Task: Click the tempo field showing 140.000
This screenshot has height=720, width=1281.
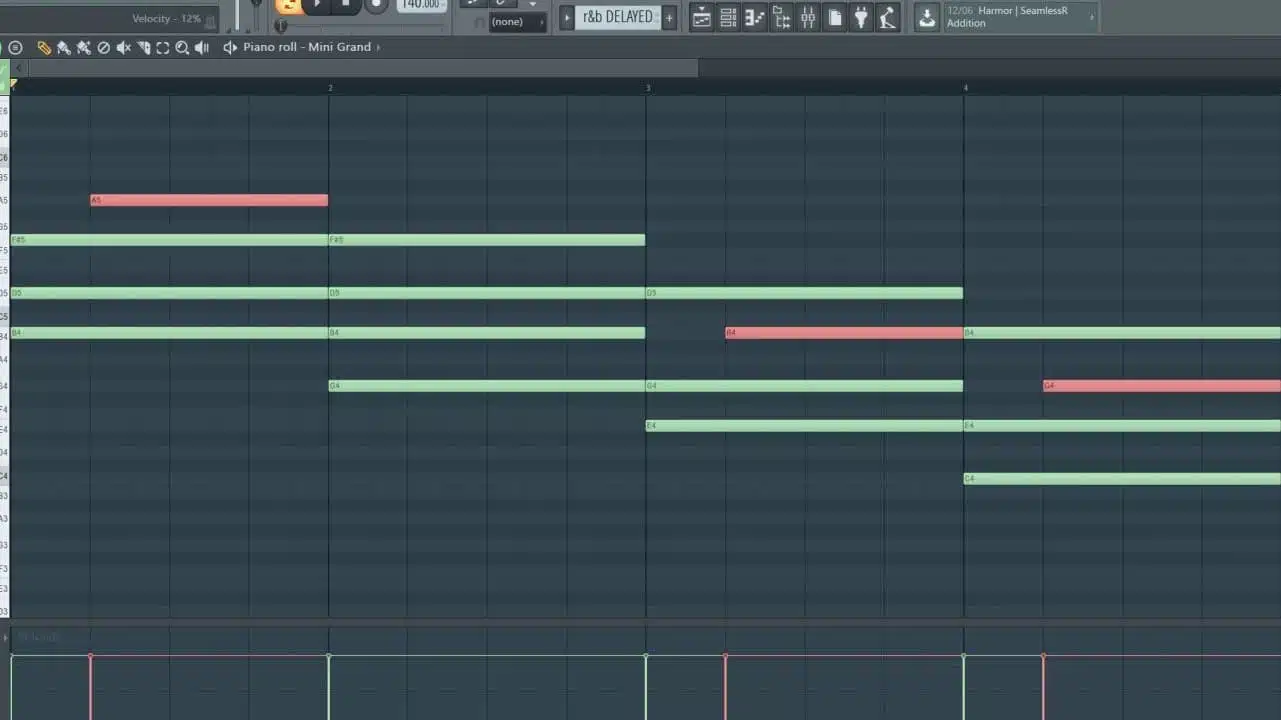Action: (421, 5)
